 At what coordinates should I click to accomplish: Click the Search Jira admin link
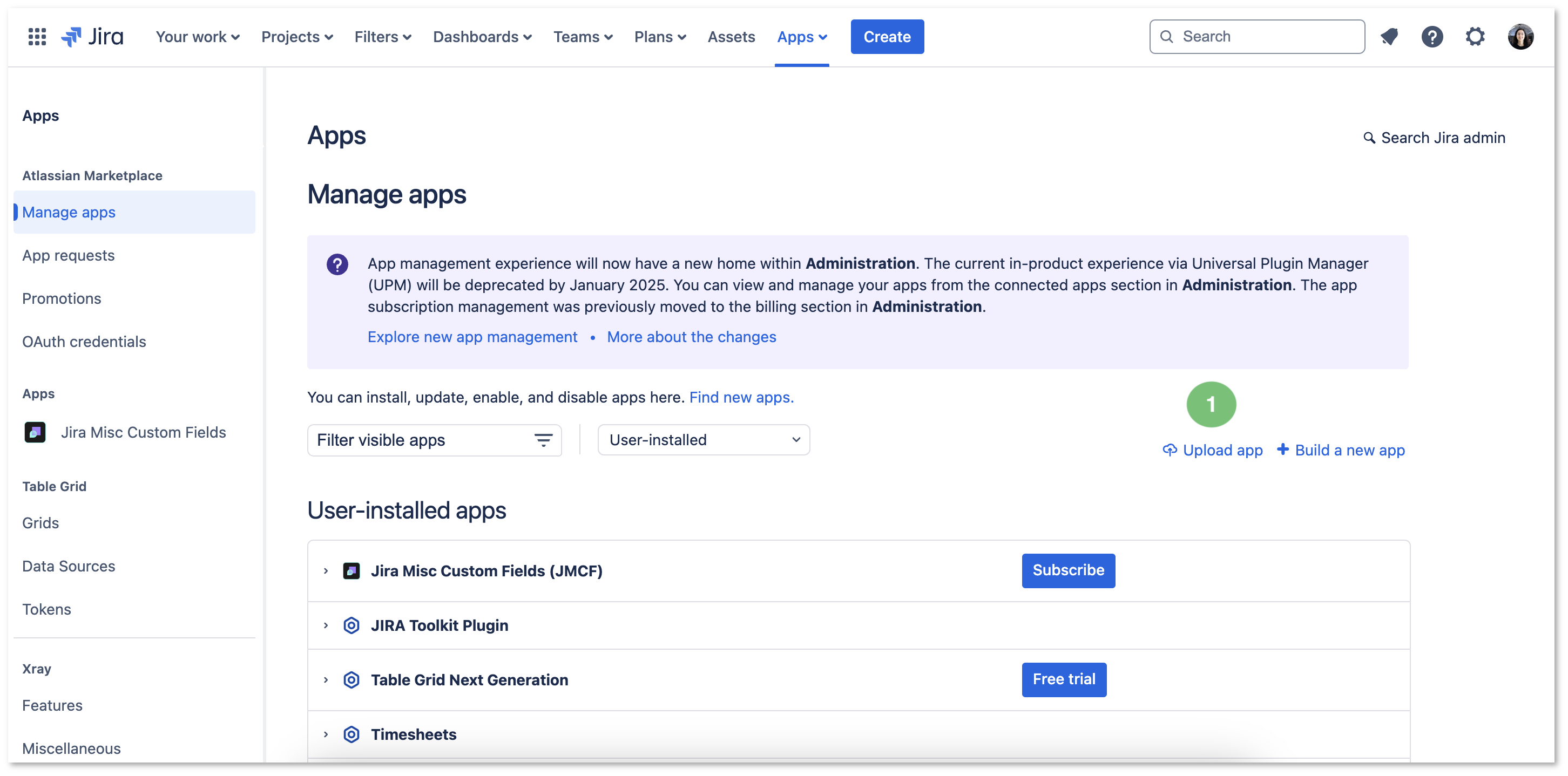point(1443,138)
